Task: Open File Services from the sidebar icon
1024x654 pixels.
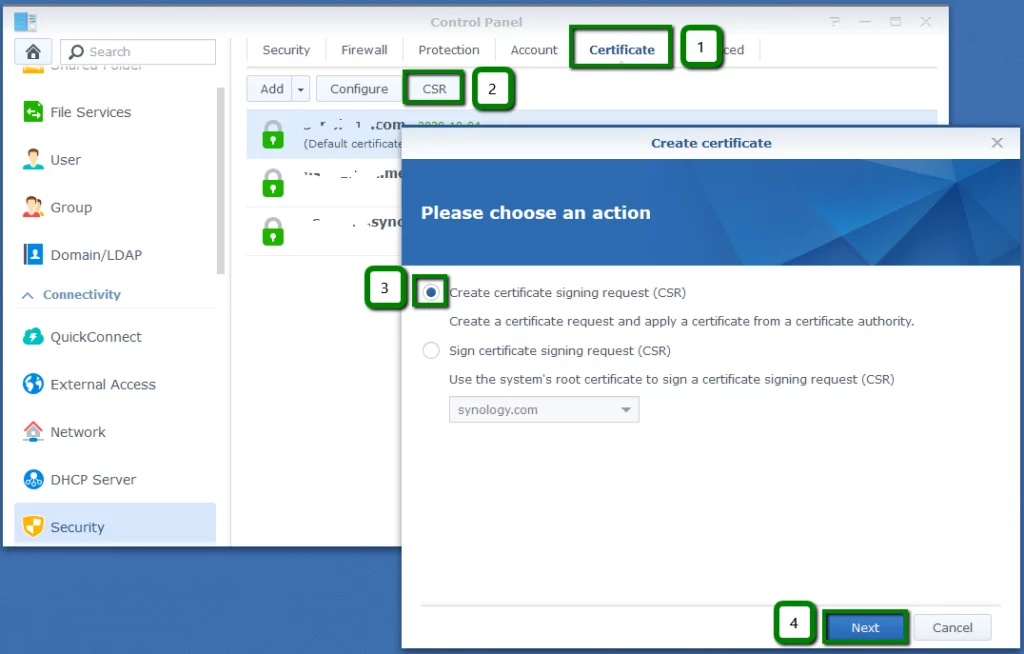Action: 33,112
